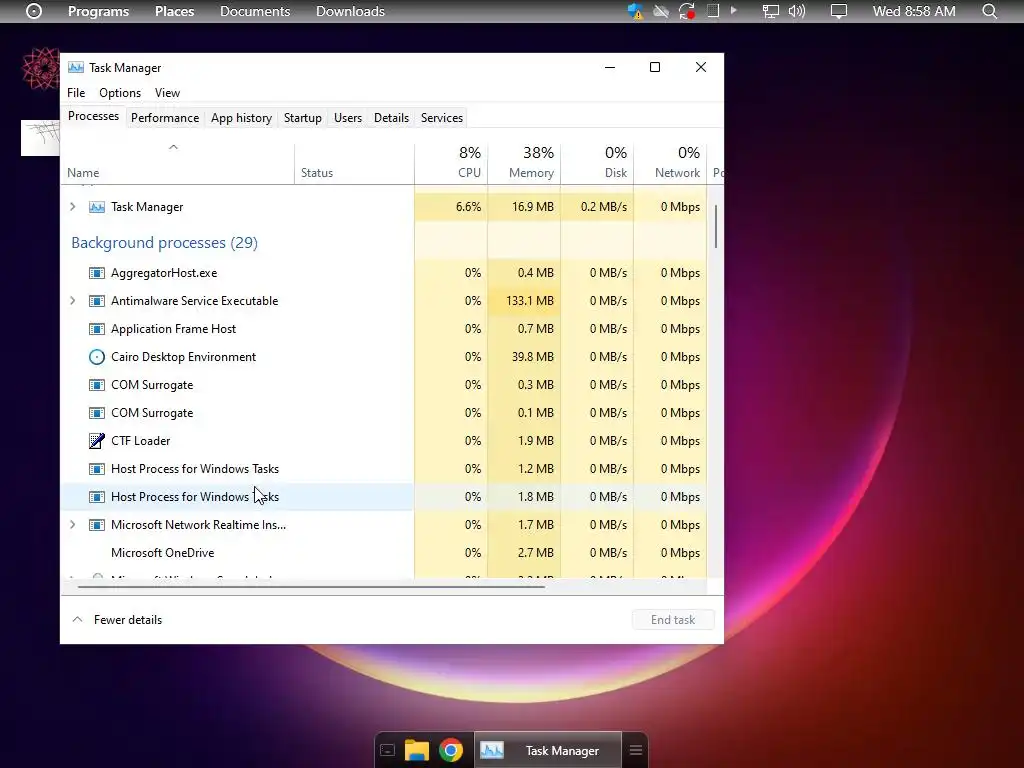This screenshot has width=1024, height=768.
Task: Launch Chrome from the dock
Action: pyautogui.click(x=451, y=750)
